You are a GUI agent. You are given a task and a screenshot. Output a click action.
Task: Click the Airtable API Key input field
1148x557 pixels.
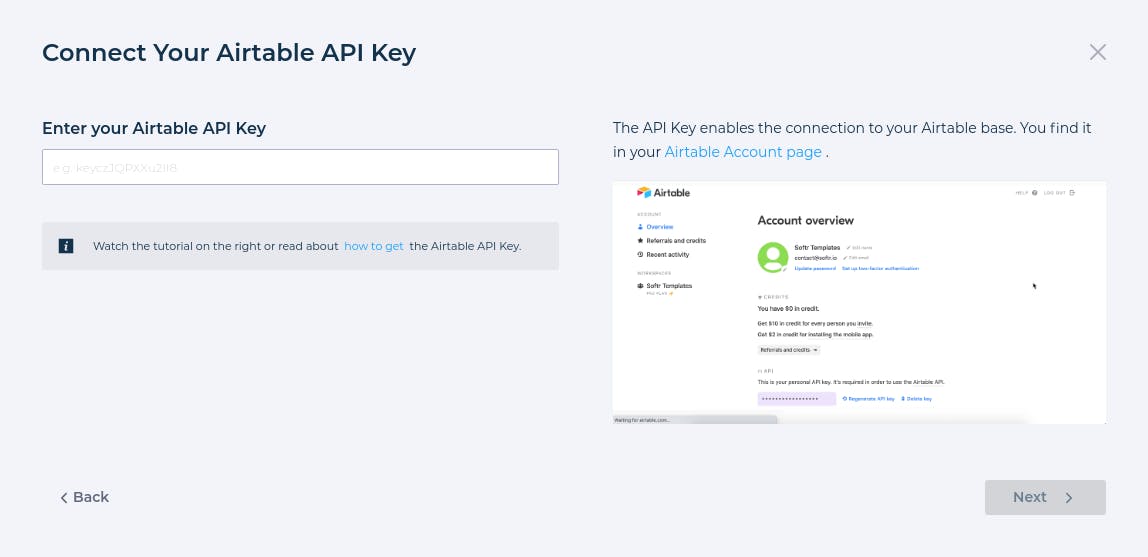click(300, 167)
